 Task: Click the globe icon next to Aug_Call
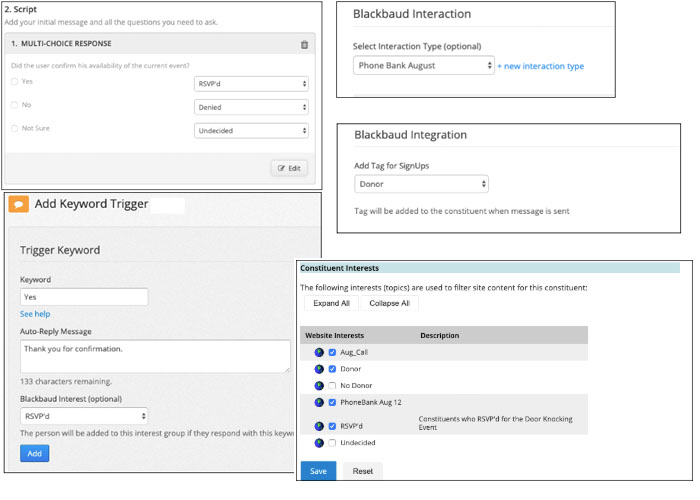pos(319,352)
